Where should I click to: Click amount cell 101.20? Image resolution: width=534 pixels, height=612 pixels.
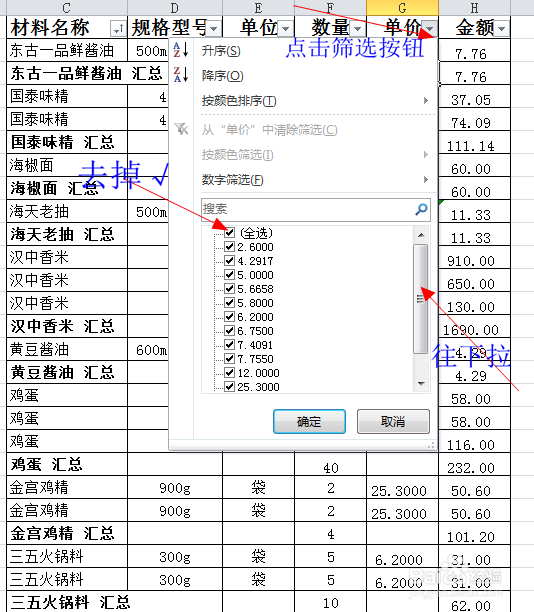pyautogui.click(x=474, y=533)
